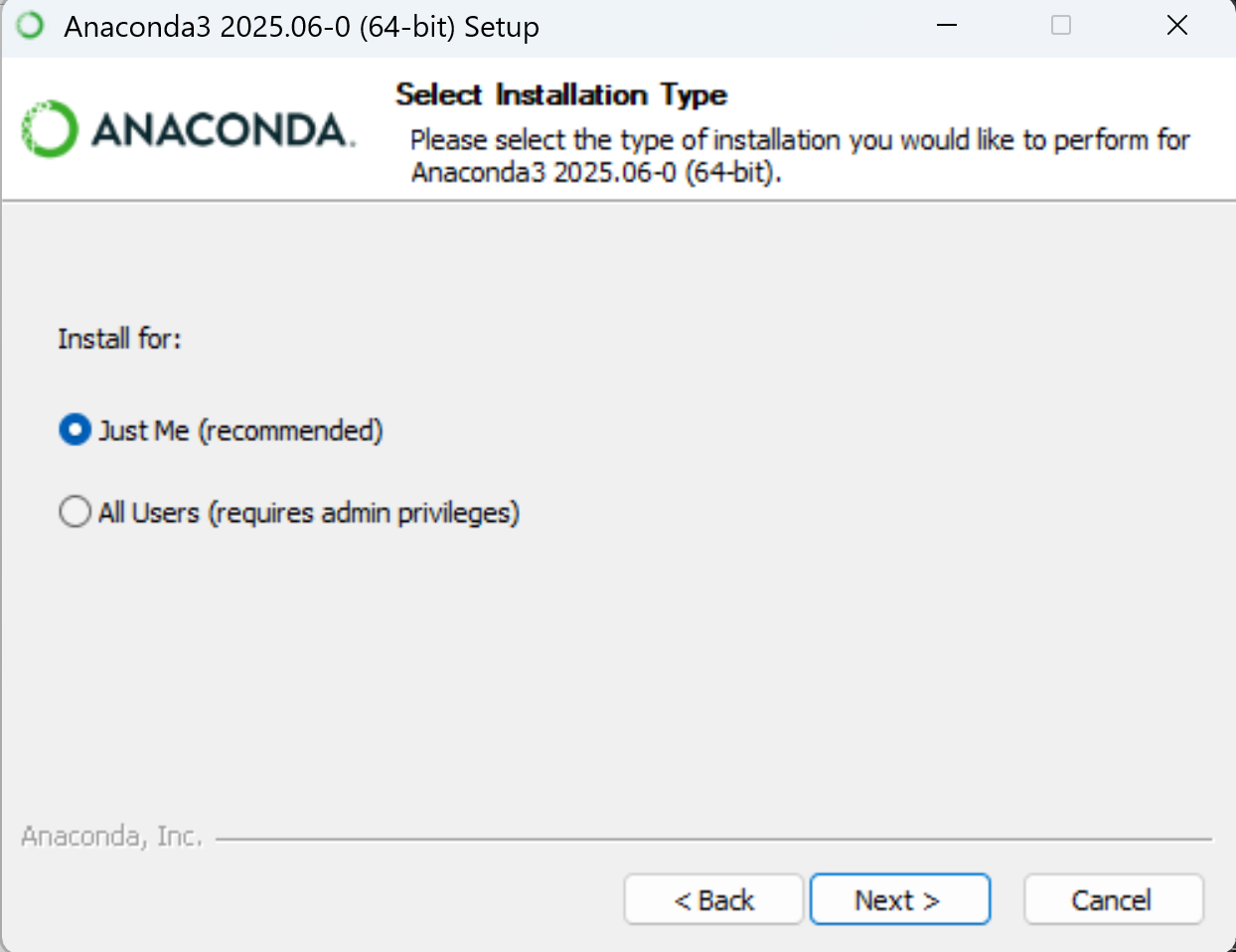Click the separator line beside Anaconda, Inc.

click(713, 840)
